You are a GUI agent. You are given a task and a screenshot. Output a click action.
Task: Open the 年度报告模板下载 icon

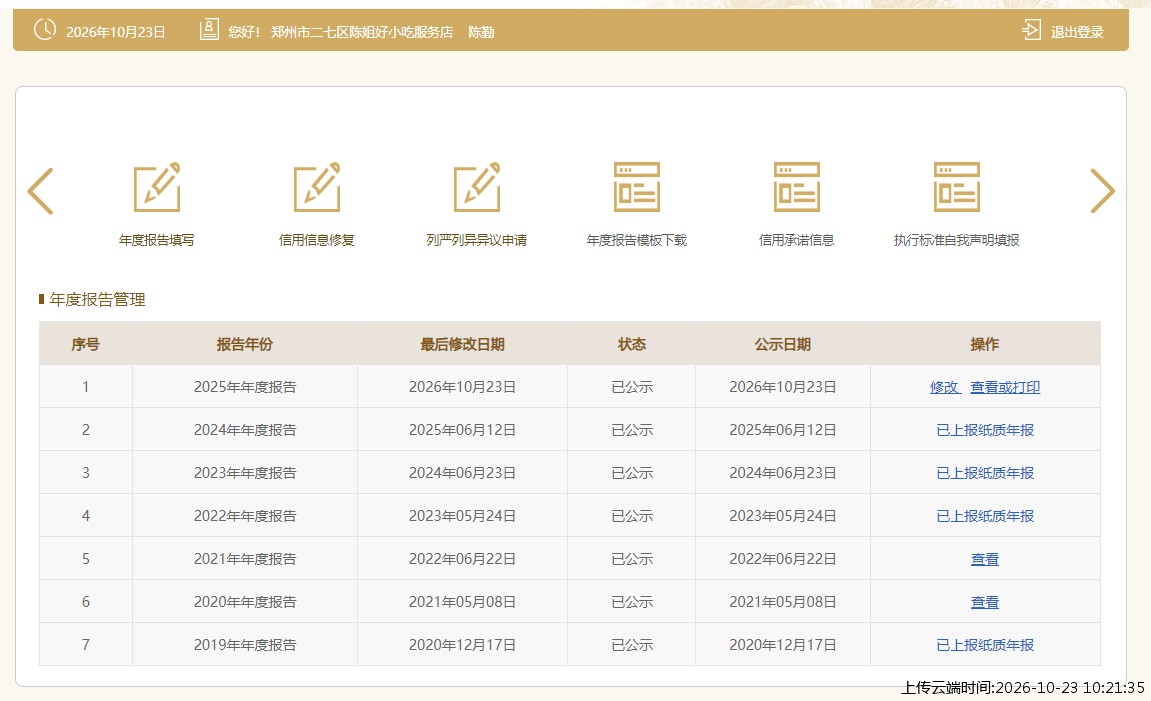coord(636,187)
